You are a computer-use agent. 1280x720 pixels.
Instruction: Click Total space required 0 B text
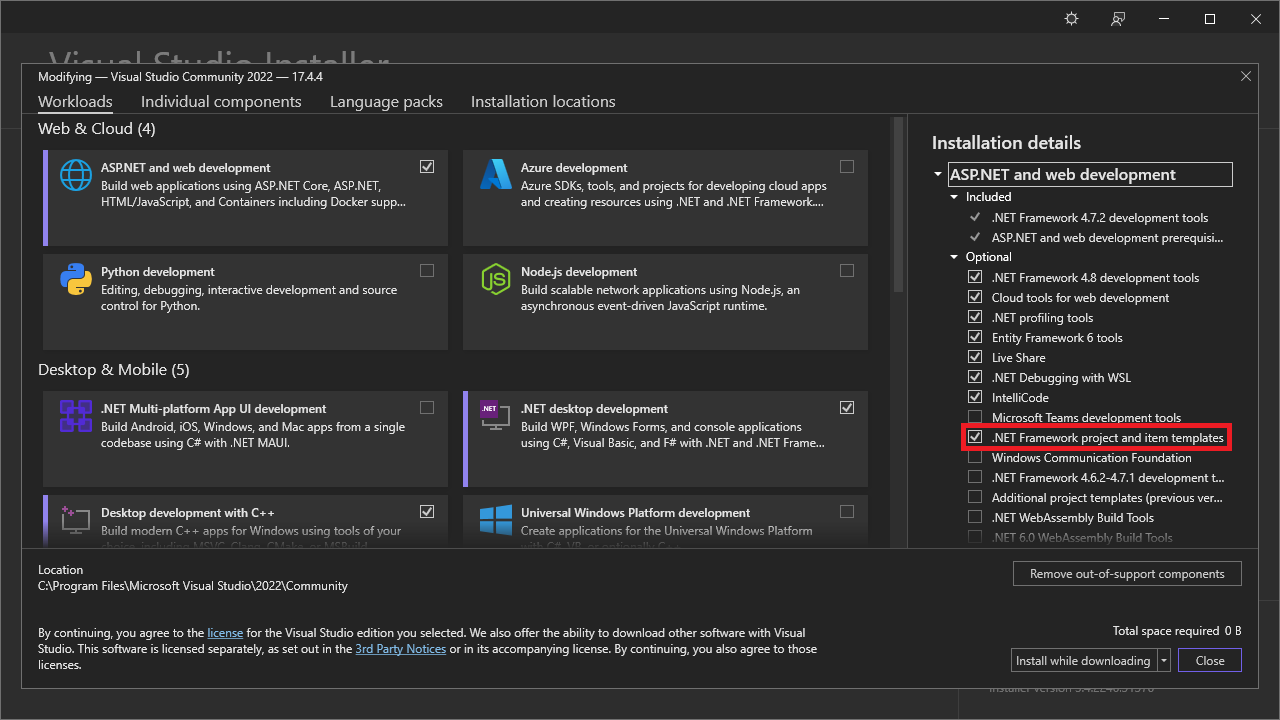coord(1177,631)
